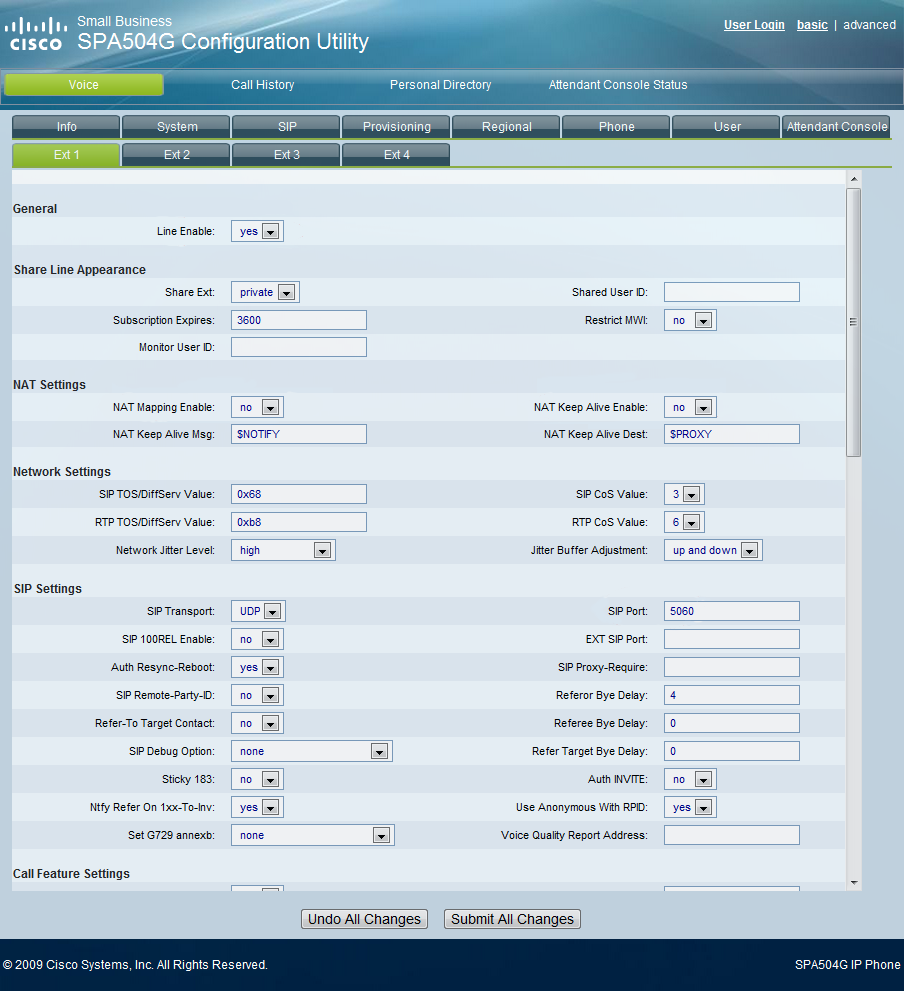
Task: Open the Provisioning tab
Action: pyautogui.click(x=397, y=127)
